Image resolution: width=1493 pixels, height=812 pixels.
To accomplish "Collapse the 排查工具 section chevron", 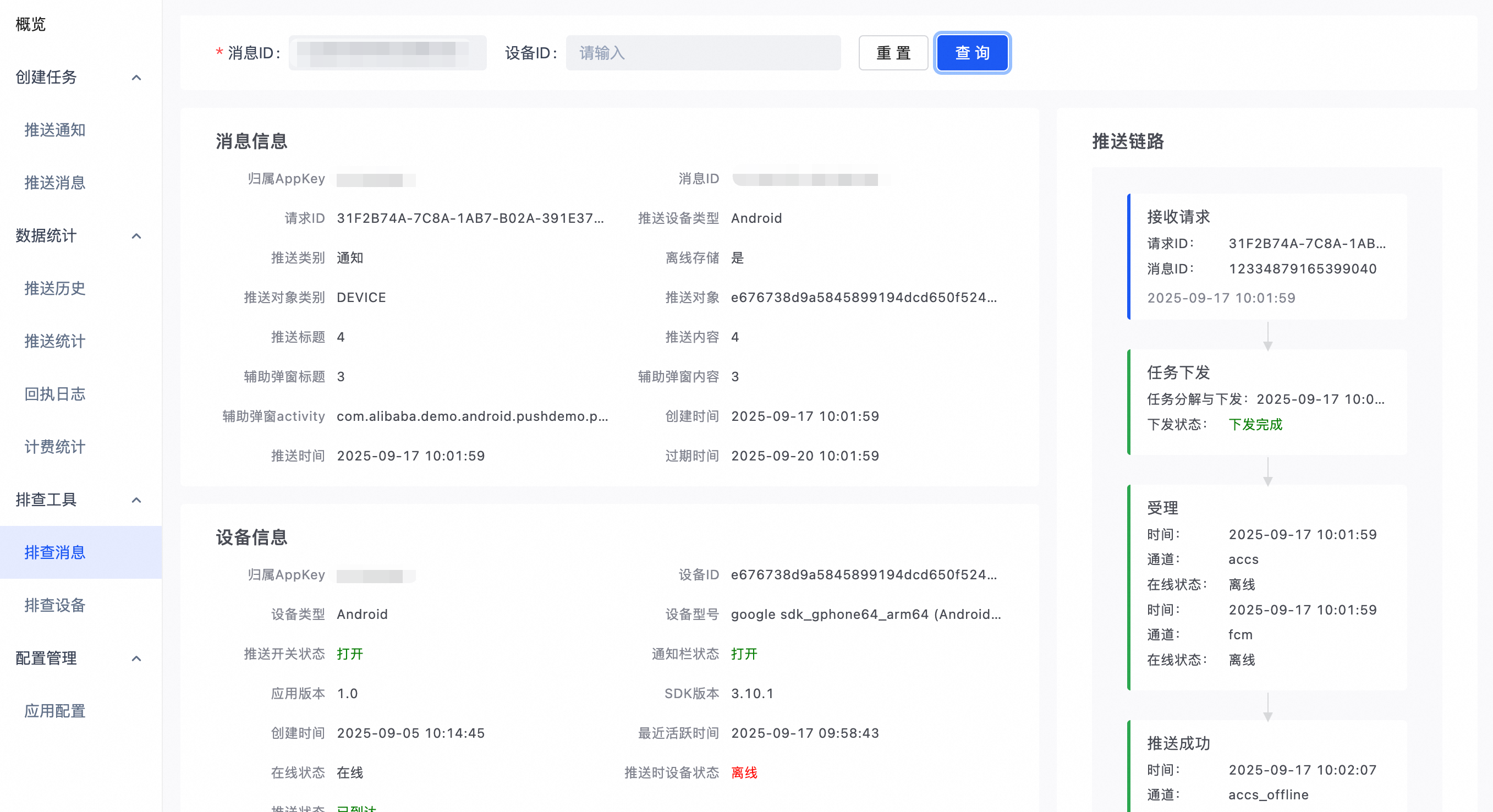I will click(x=136, y=500).
